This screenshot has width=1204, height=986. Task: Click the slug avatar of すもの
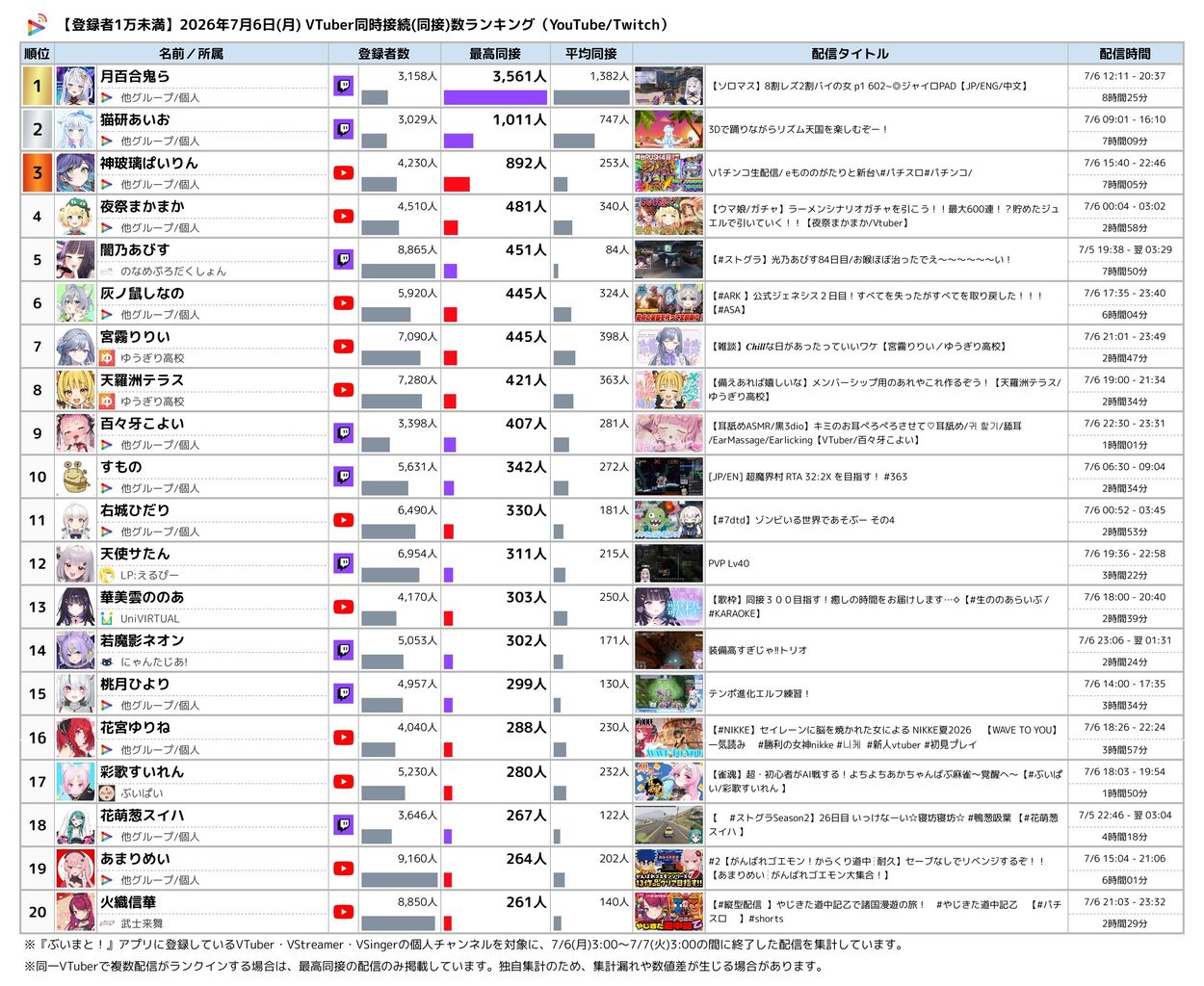(x=75, y=477)
